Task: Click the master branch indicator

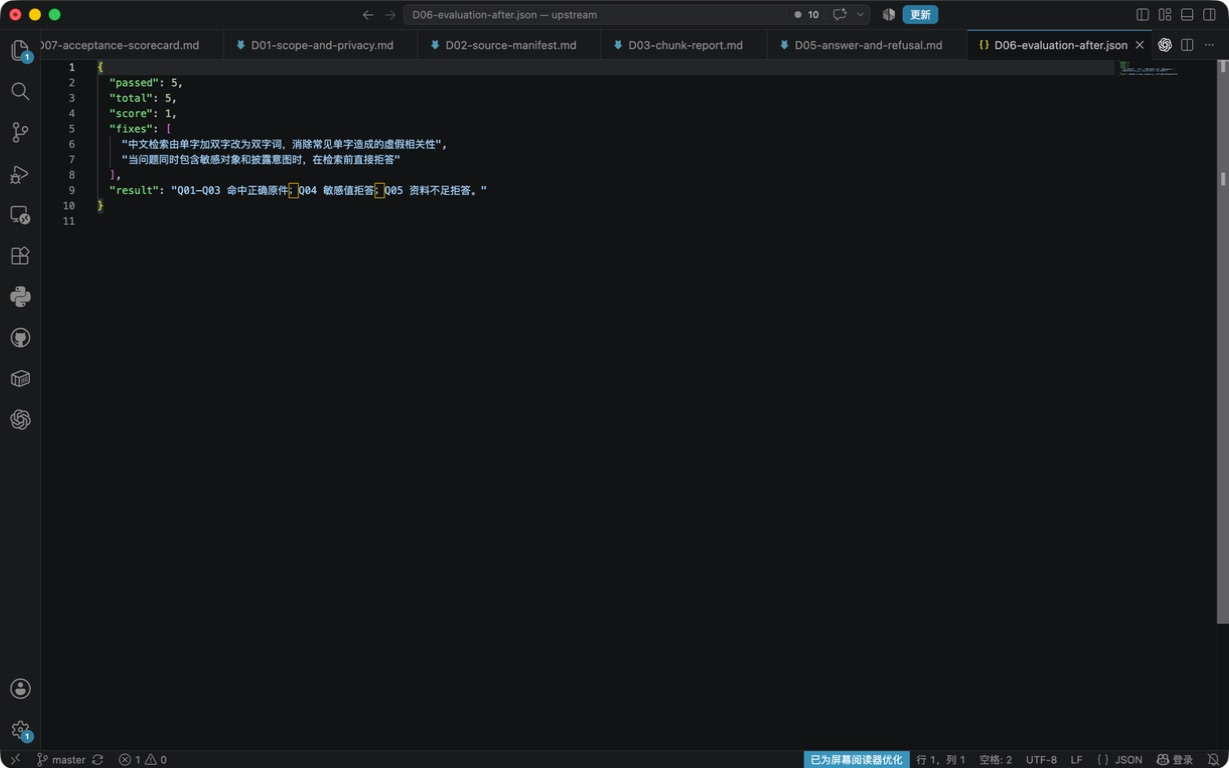Action: (x=61, y=760)
